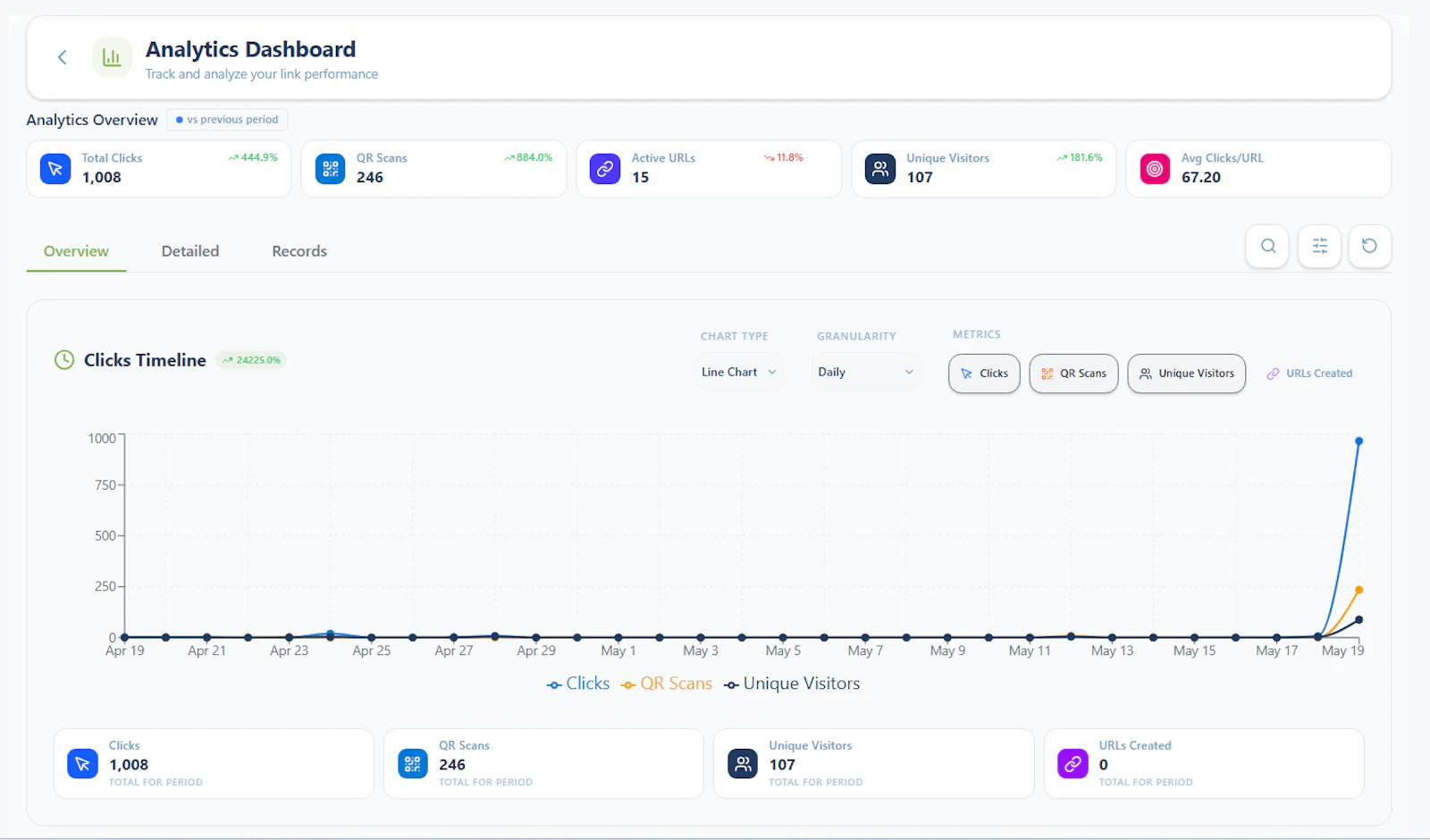This screenshot has width=1430, height=840.
Task: Click the Active URLs link icon
Action: [x=605, y=168]
